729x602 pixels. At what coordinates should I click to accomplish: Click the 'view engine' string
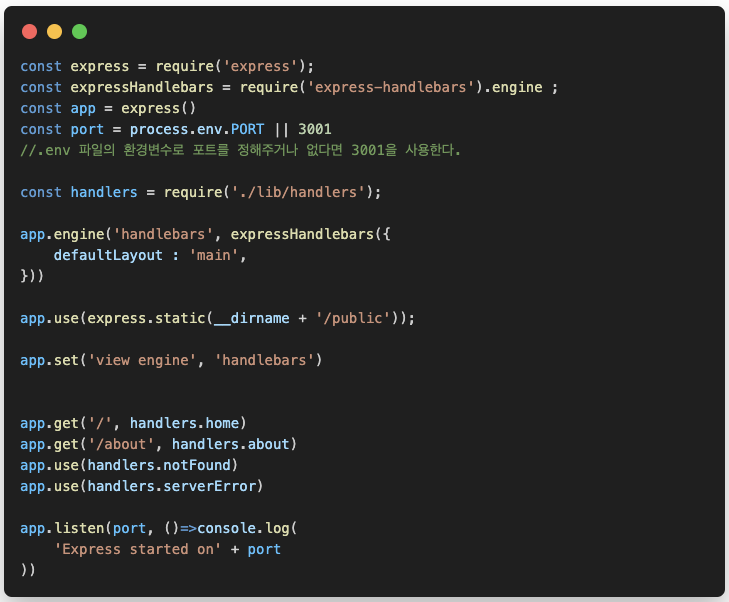[142, 360]
